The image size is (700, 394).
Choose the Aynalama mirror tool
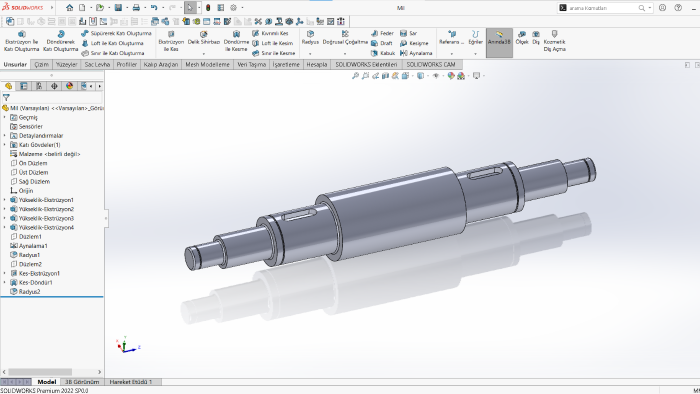click(x=416, y=53)
